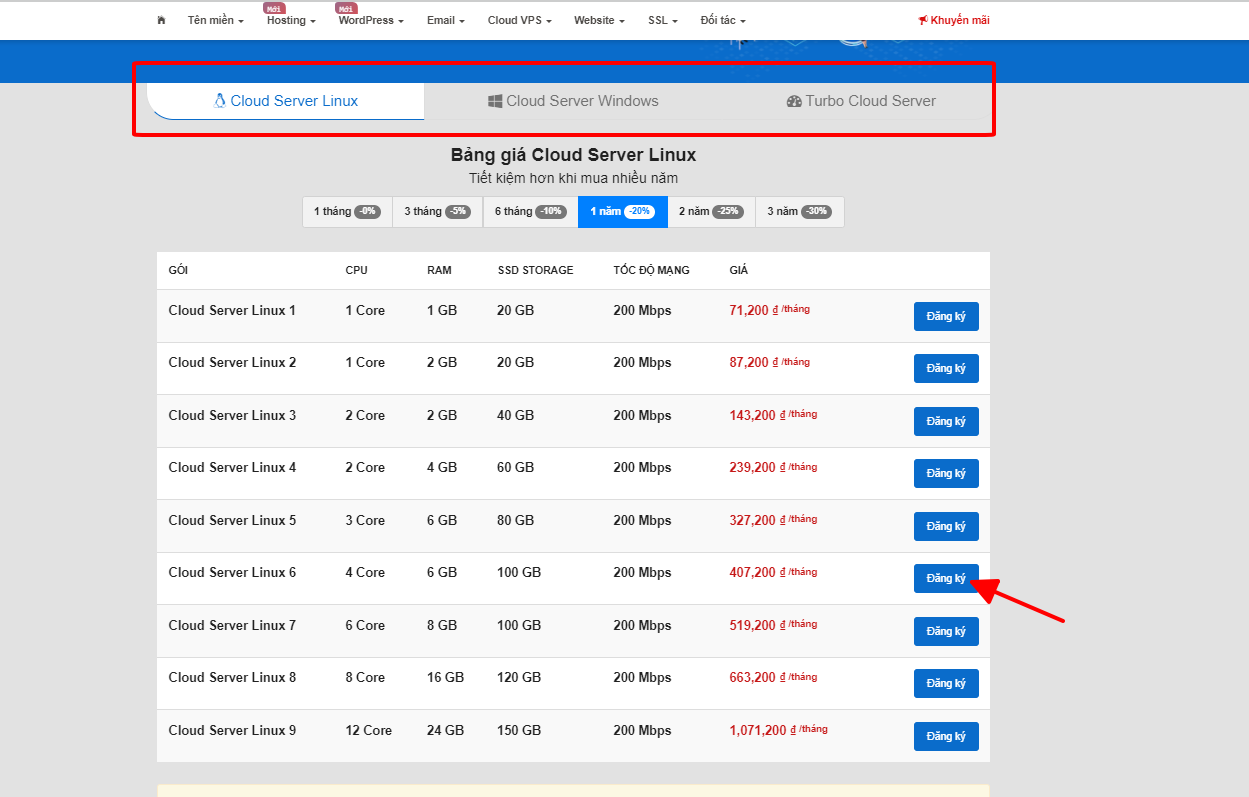Select the 1 tháng billing period
The width and height of the screenshot is (1249, 797).
pyautogui.click(x=347, y=212)
